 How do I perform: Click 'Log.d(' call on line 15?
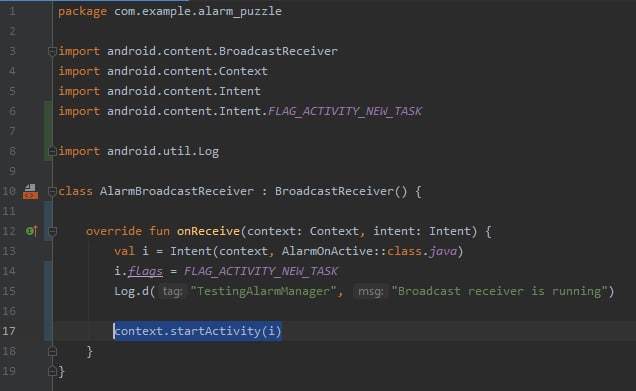click(x=135, y=291)
